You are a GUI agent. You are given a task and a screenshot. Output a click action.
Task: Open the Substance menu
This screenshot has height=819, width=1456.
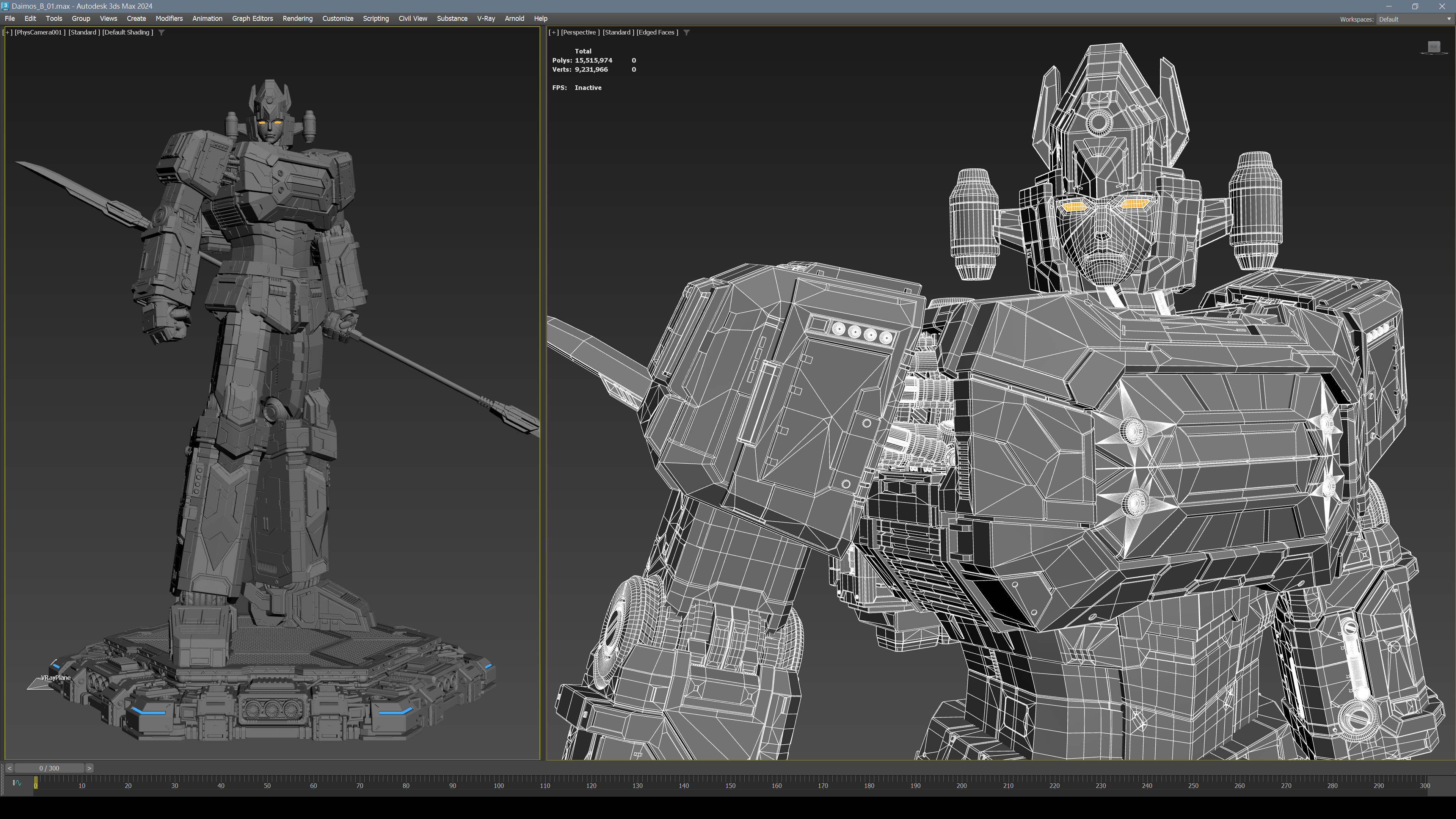tap(452, 19)
